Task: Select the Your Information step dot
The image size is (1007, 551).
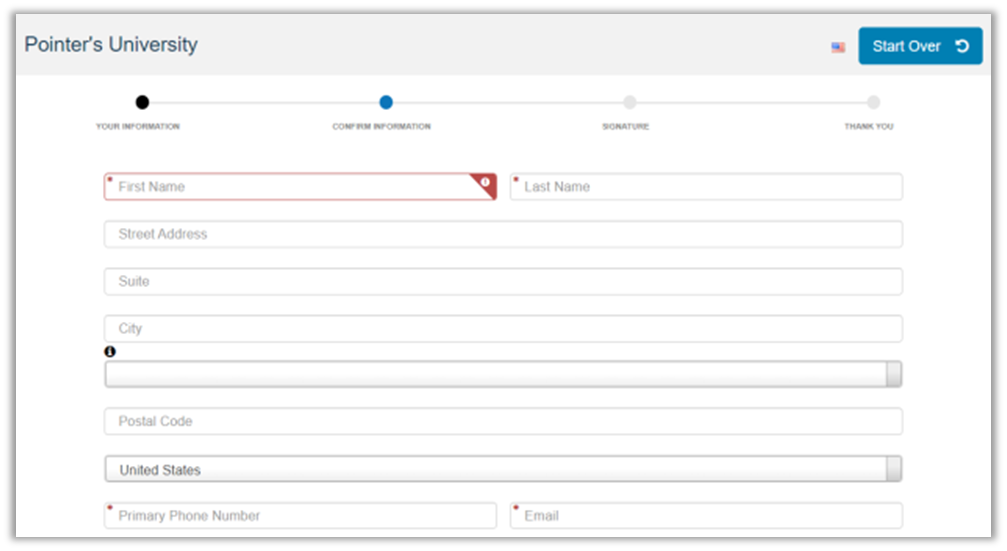Action: pos(142,102)
